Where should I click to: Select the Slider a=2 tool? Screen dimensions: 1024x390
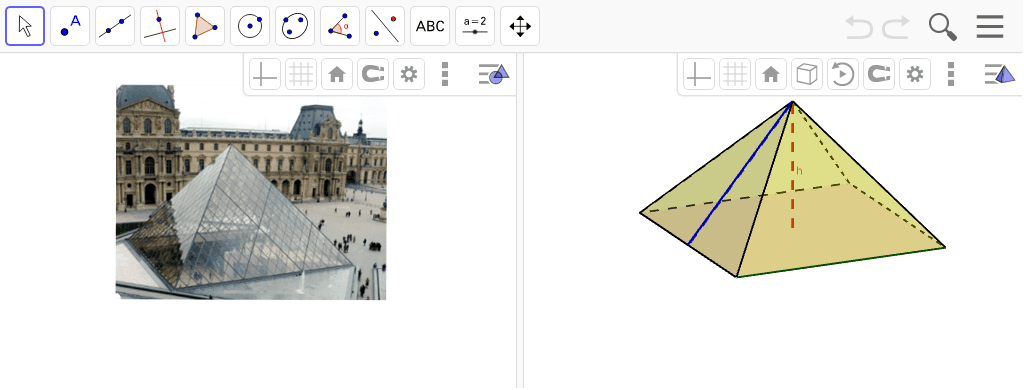coord(475,26)
